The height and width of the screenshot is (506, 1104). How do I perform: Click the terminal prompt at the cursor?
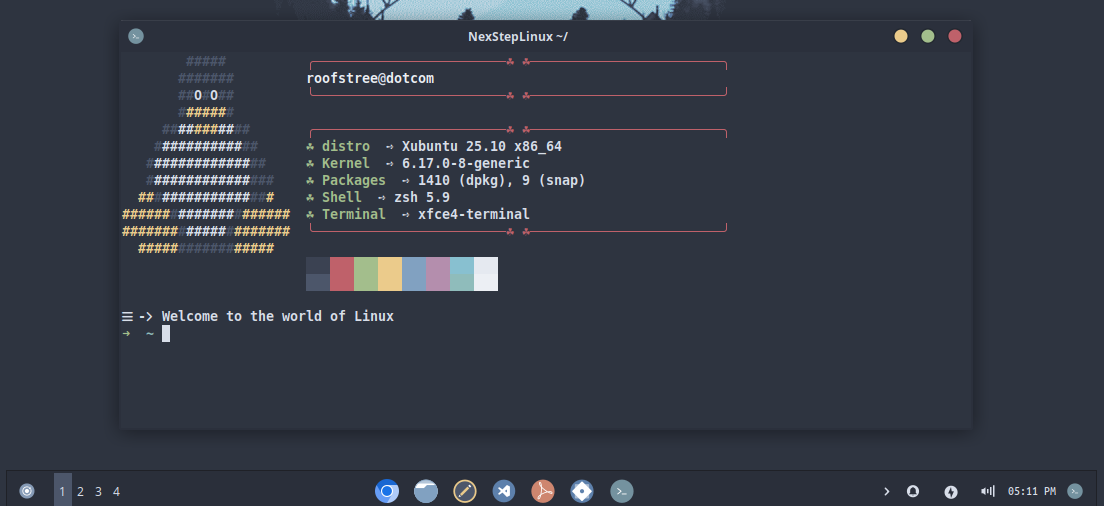(166, 334)
